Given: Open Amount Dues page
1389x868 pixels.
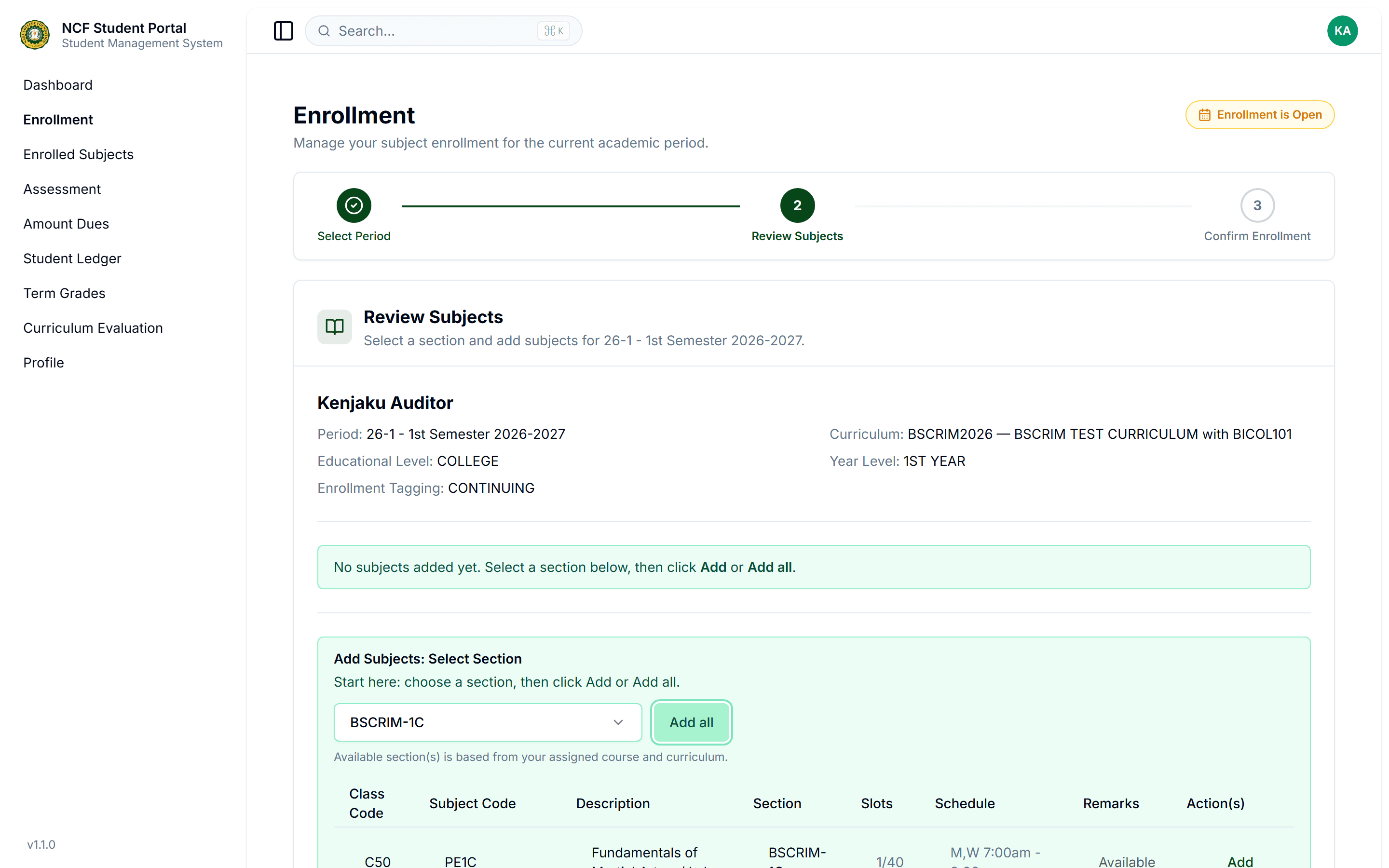Looking at the screenshot, I should tap(66, 224).
